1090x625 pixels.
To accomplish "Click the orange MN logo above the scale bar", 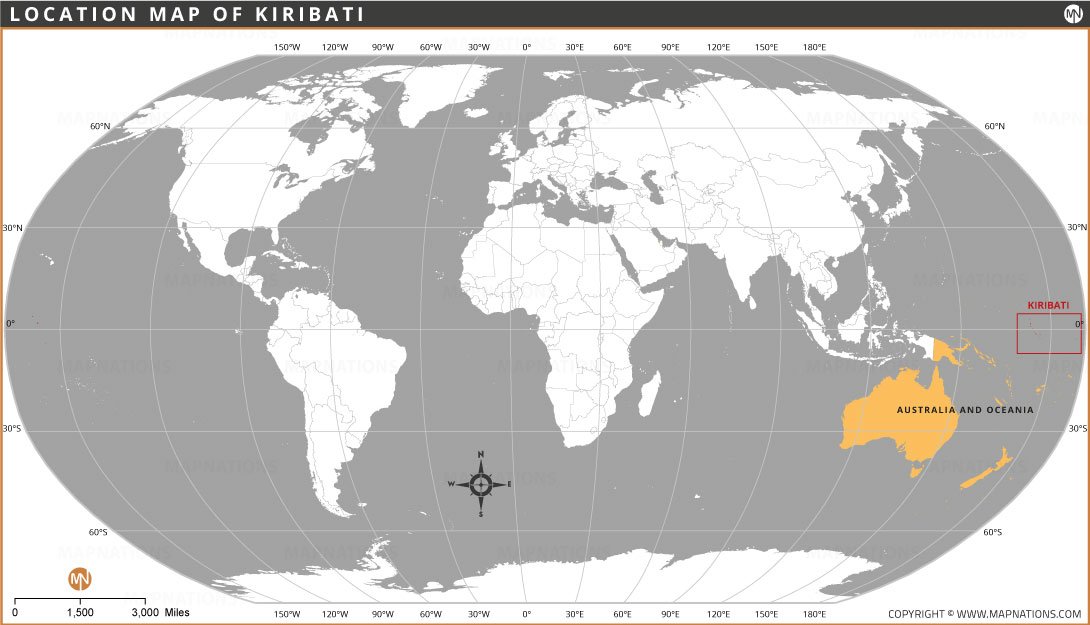I will click(x=79, y=578).
